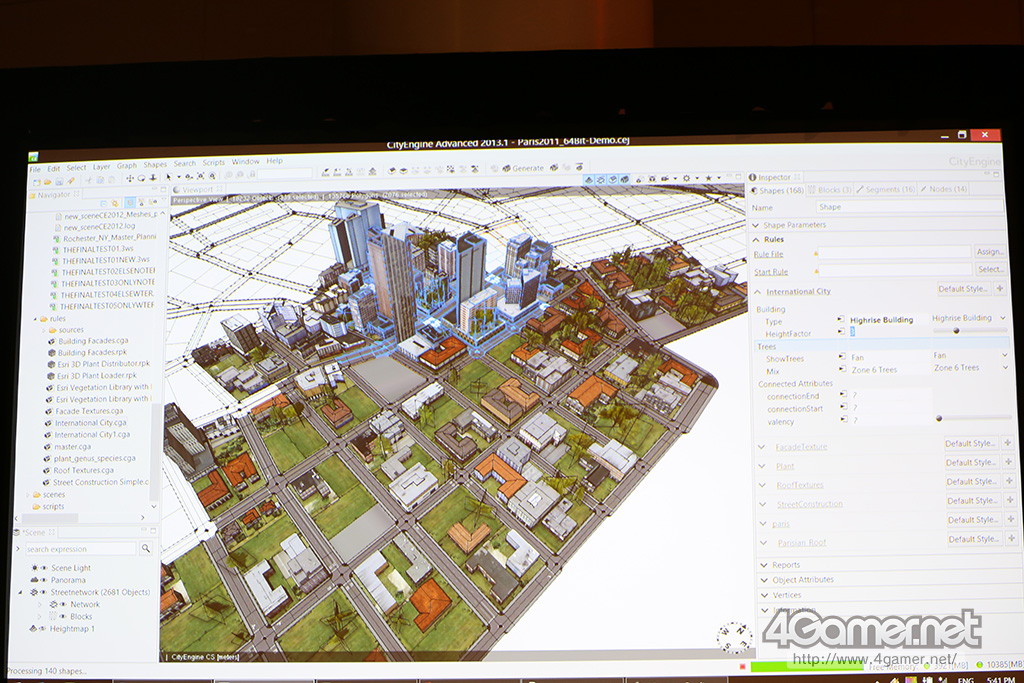Open the Shapes menu
Image resolution: width=1024 pixels, height=683 pixels.
155,165
